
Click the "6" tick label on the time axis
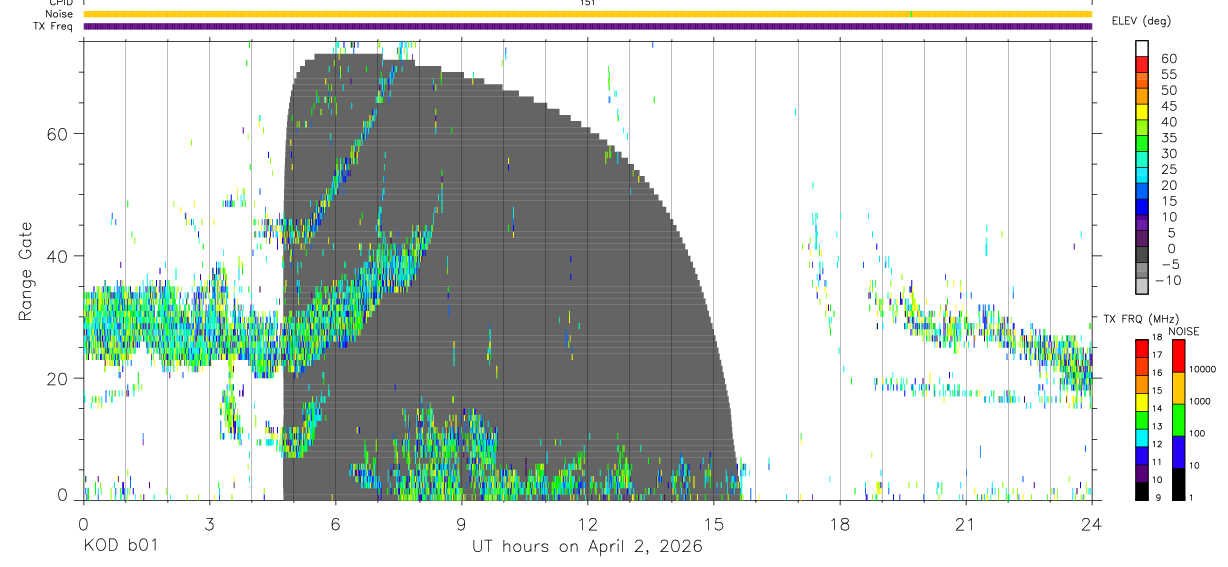(335, 524)
